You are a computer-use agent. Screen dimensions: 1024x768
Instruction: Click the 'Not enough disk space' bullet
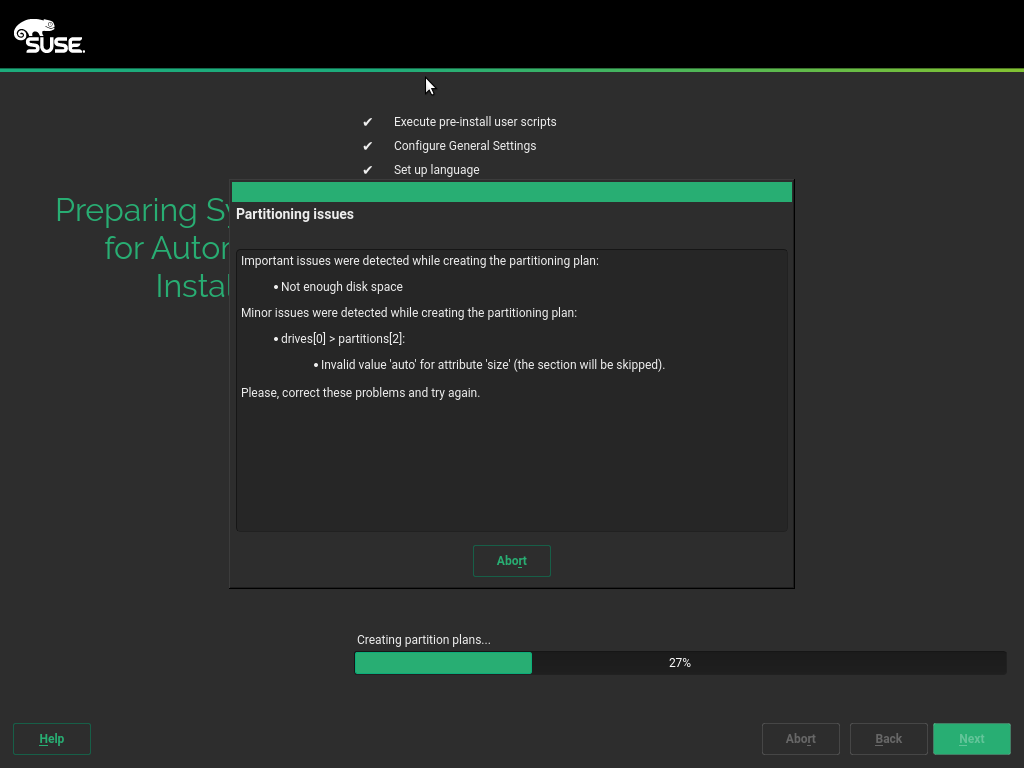(341, 287)
